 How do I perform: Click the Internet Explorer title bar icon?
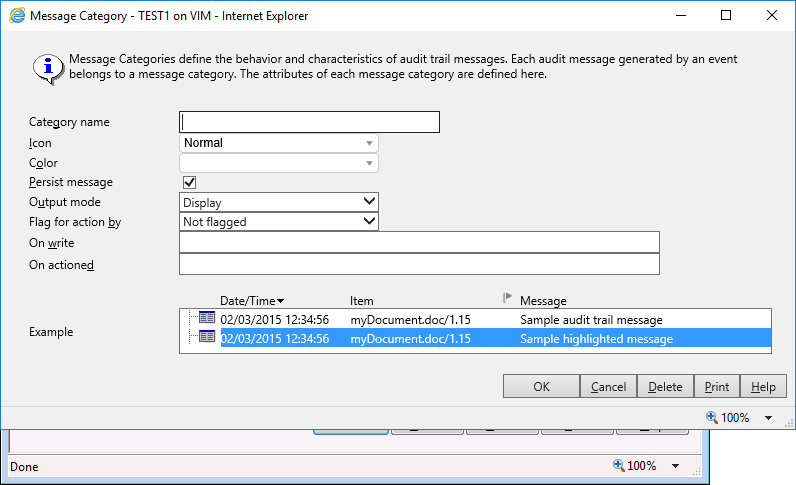(x=17, y=16)
